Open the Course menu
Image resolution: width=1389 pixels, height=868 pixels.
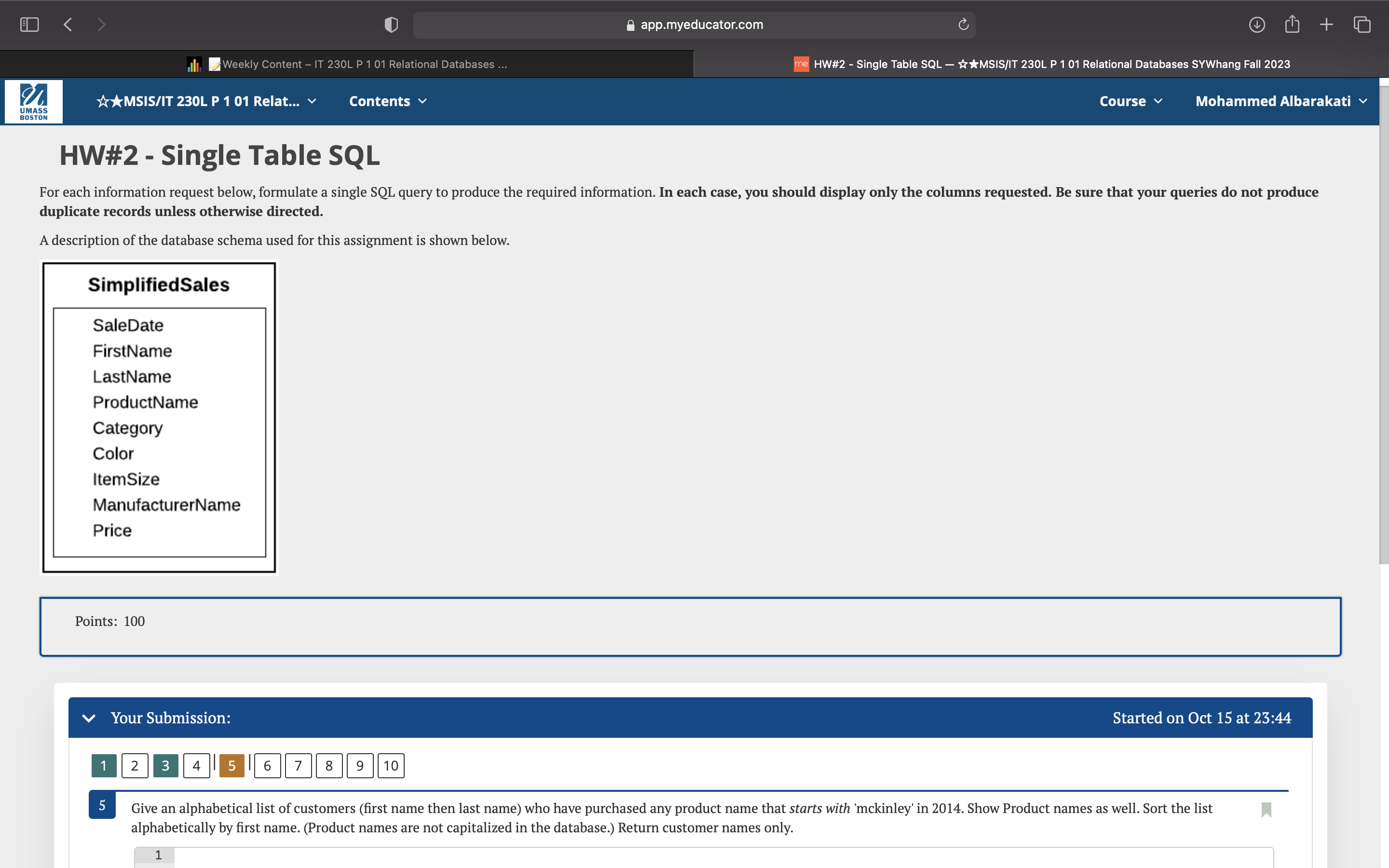[1130, 102]
